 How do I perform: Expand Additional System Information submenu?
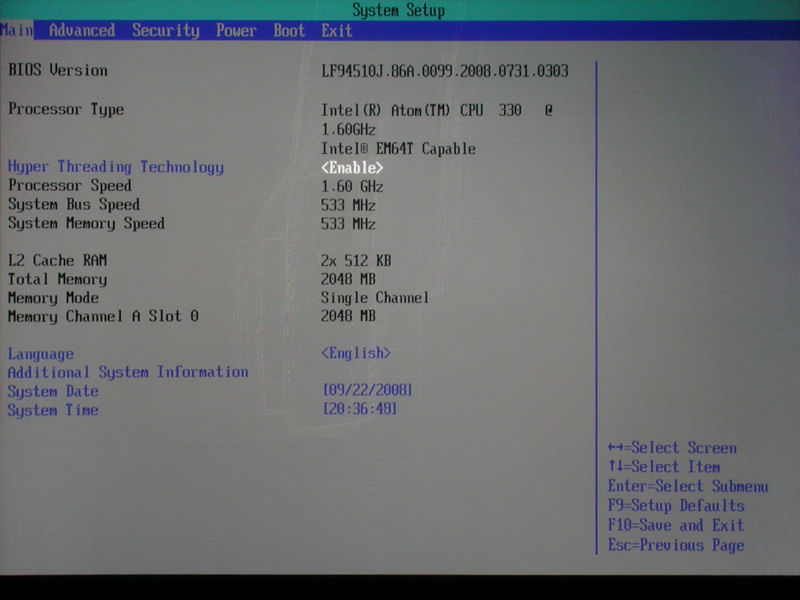coord(128,372)
